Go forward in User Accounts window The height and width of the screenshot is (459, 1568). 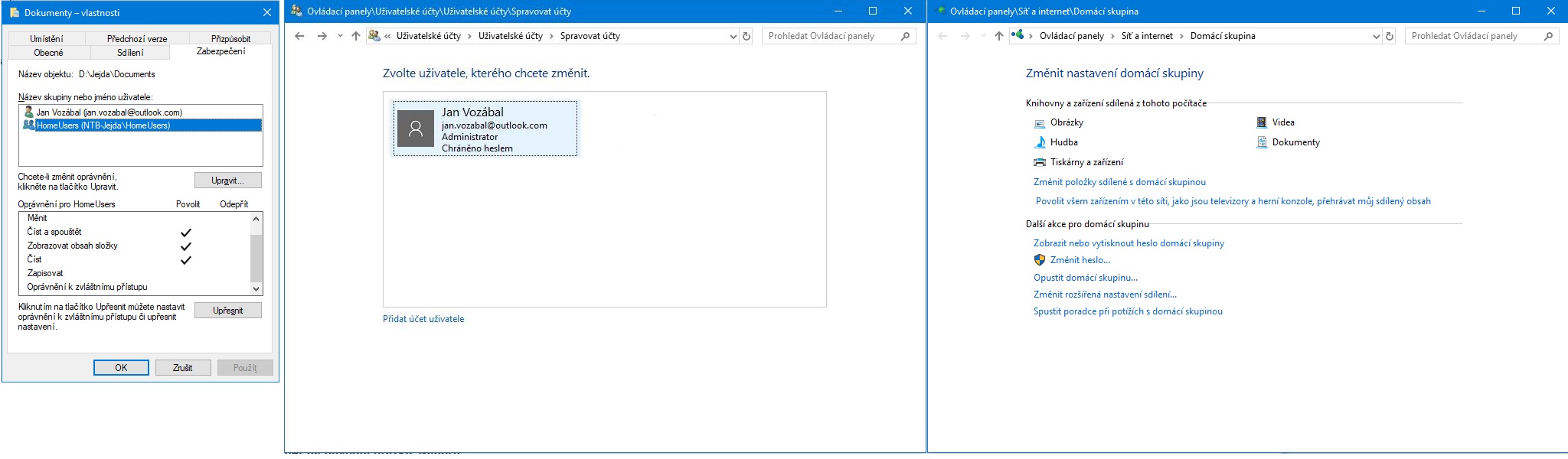322,36
